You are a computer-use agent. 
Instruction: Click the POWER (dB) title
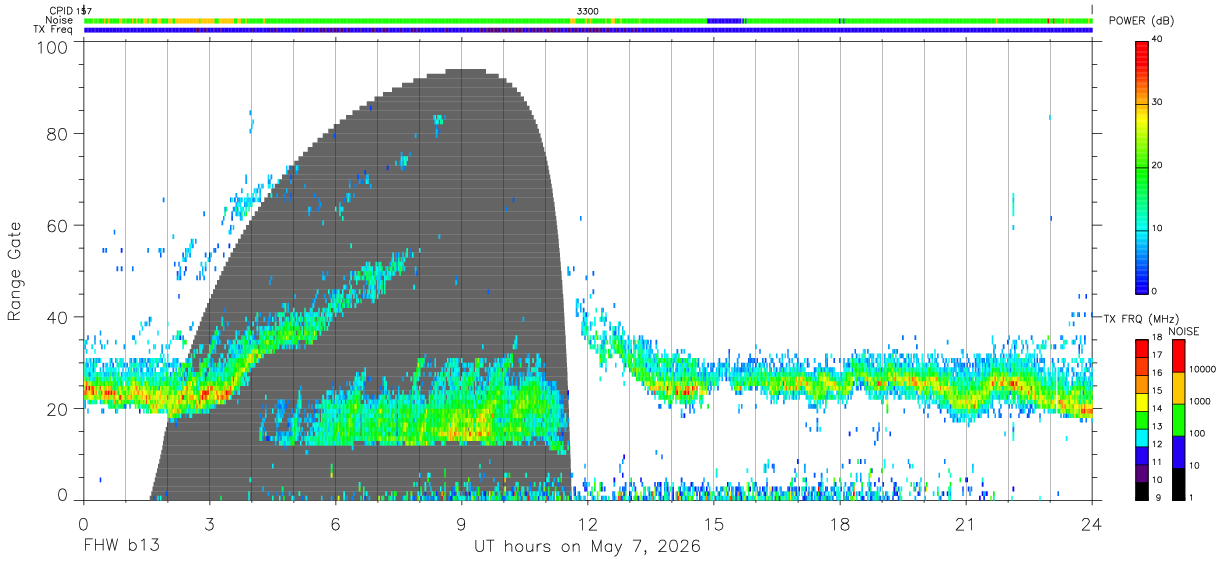[x=1142, y=20]
